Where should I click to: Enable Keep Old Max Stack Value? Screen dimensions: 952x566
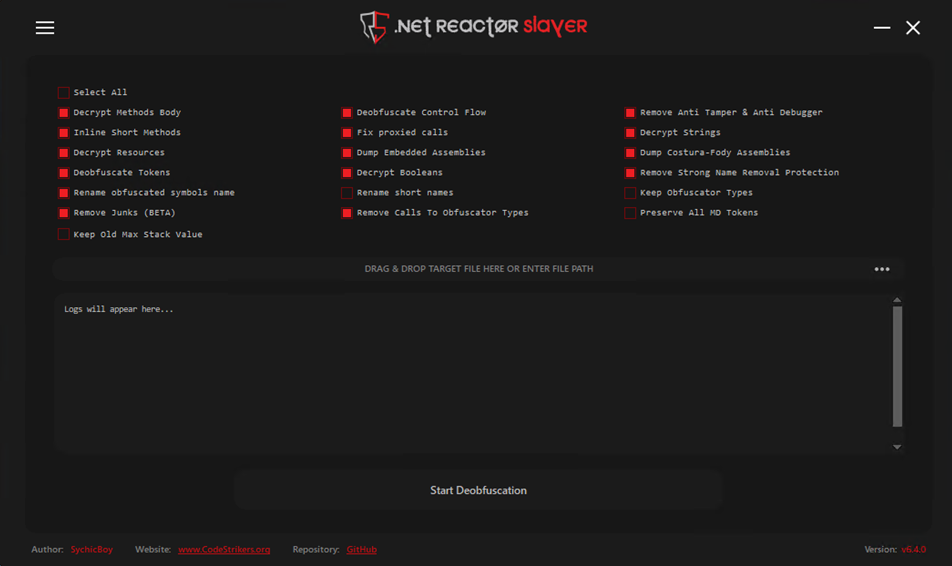pos(64,235)
